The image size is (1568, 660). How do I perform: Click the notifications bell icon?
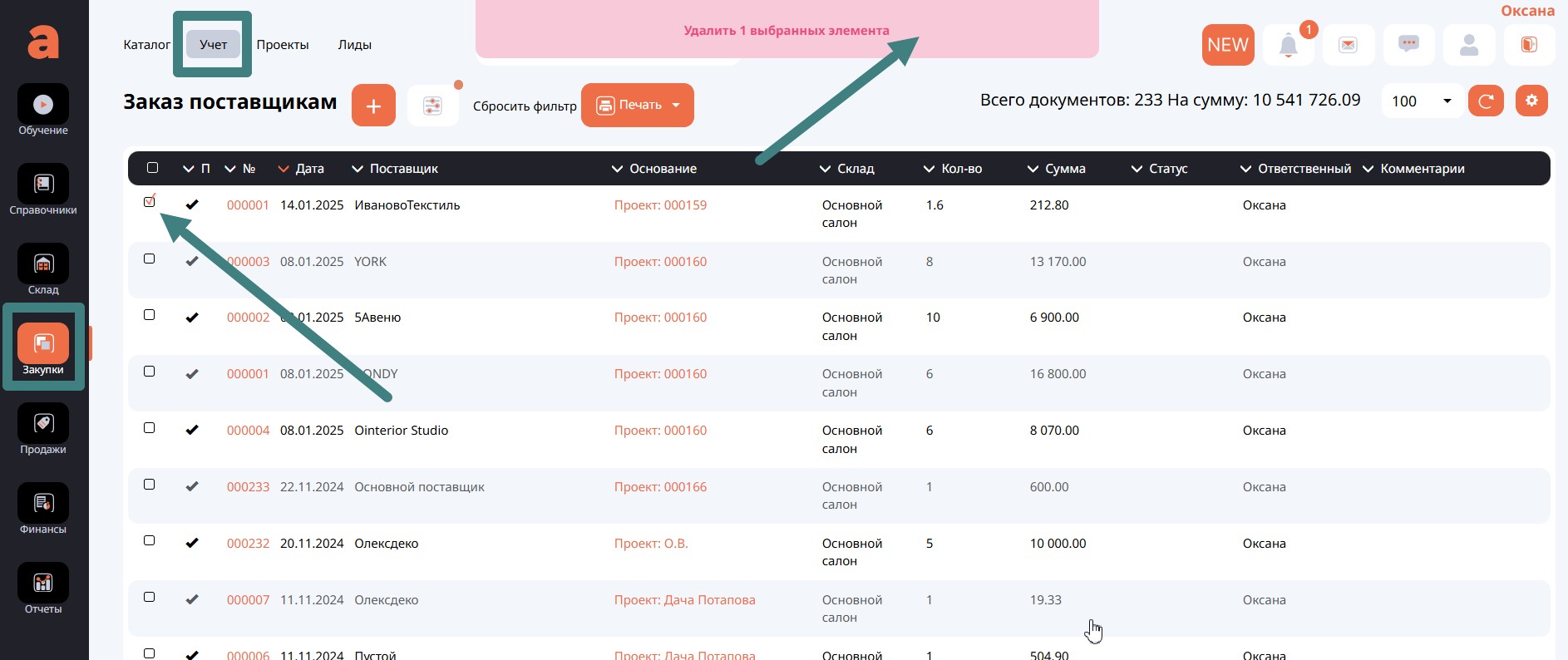[x=1288, y=45]
